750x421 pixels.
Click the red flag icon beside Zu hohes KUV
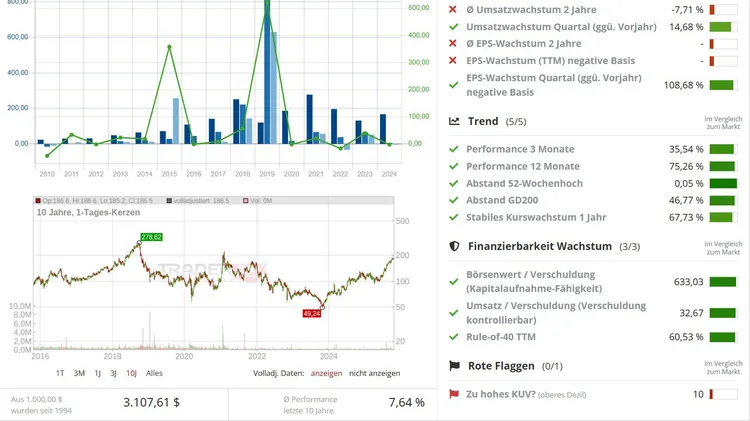coord(454,394)
